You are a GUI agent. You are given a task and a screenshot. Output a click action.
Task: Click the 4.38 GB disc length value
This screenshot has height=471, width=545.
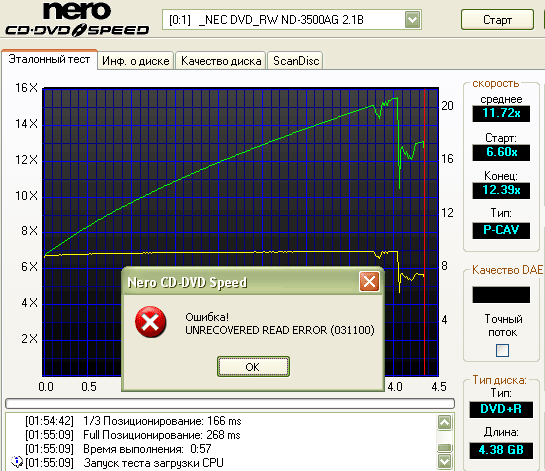501,450
